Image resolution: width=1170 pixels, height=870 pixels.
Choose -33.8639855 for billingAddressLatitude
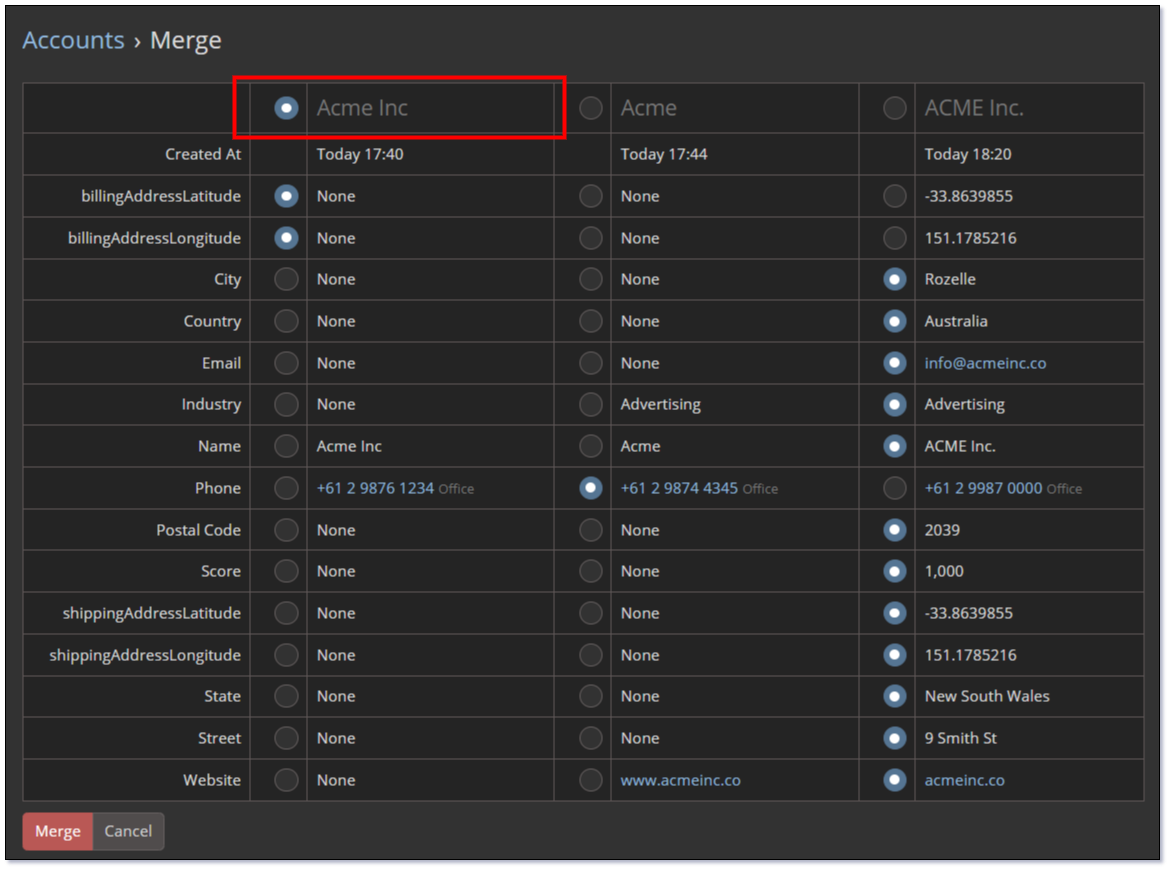(894, 196)
